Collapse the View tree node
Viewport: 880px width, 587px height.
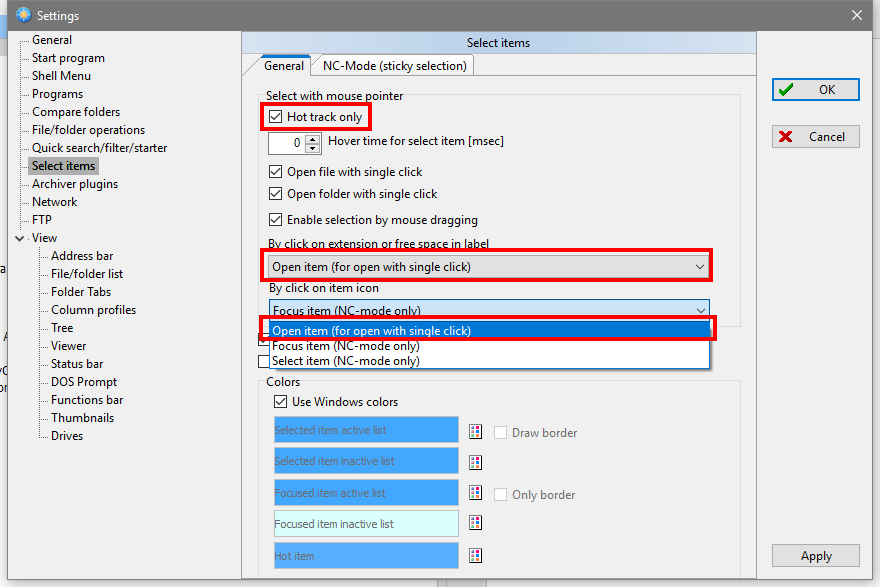(x=20, y=238)
